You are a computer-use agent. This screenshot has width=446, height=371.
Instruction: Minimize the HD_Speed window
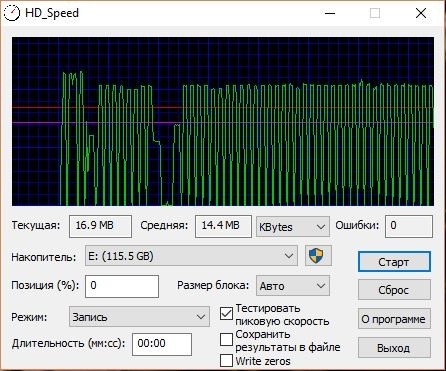coord(330,13)
